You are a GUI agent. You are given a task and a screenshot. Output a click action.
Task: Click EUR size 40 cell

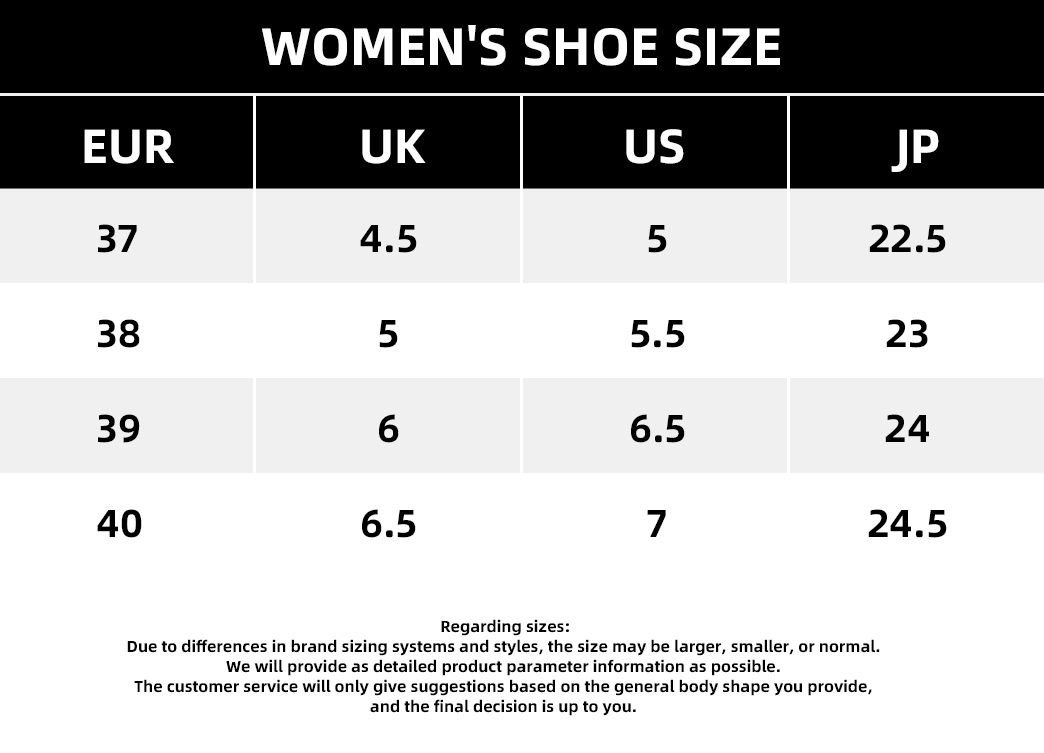coord(127,521)
